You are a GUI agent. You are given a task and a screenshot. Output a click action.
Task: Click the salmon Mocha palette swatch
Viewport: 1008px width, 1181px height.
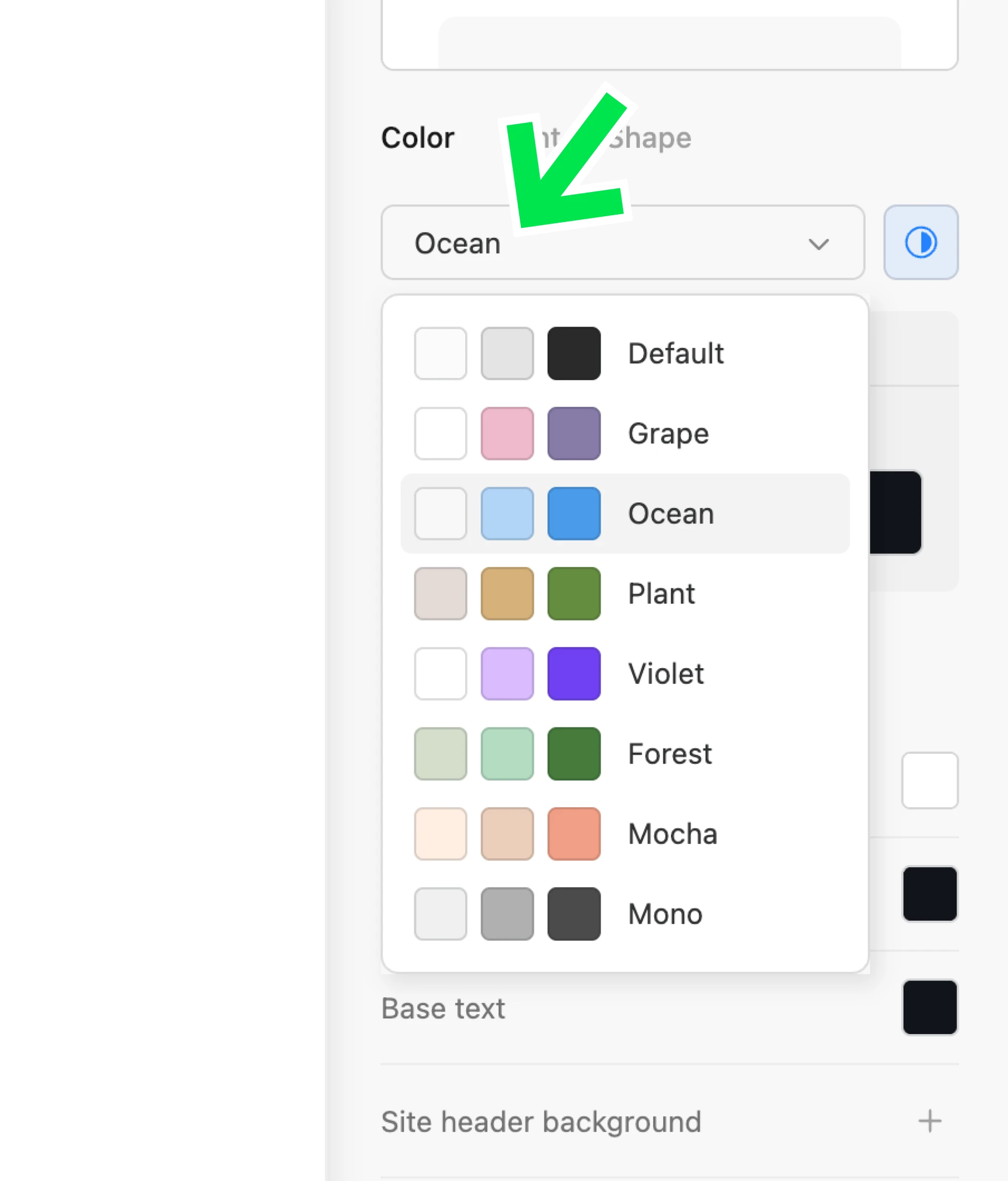pyautogui.click(x=573, y=834)
